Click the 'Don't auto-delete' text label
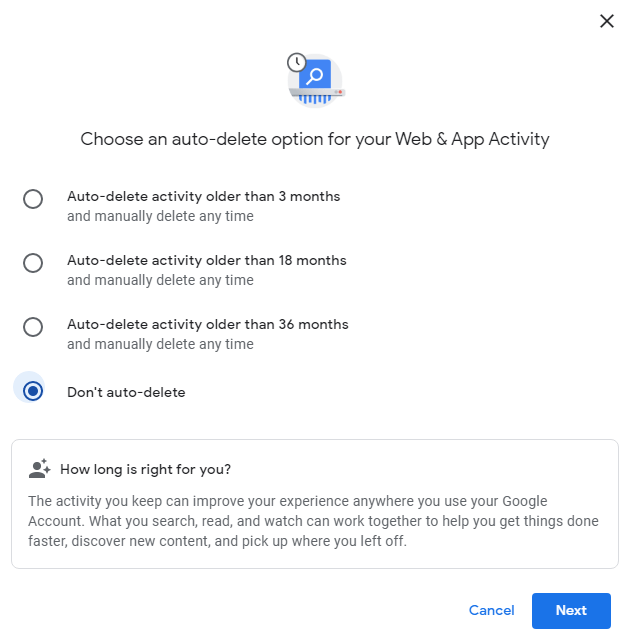The height and width of the screenshot is (637, 629). click(126, 392)
